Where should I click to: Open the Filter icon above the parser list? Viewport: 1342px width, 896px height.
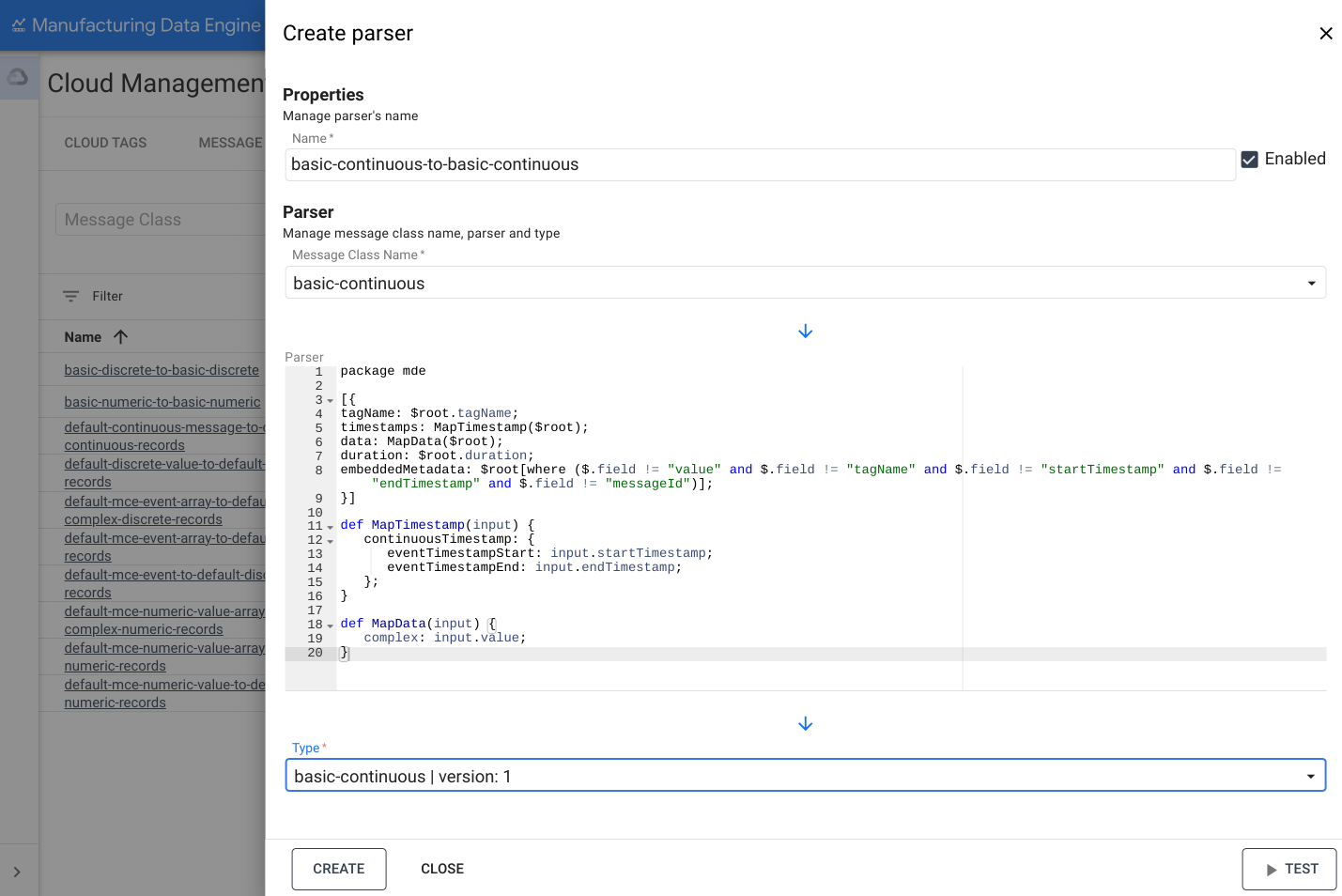71,296
